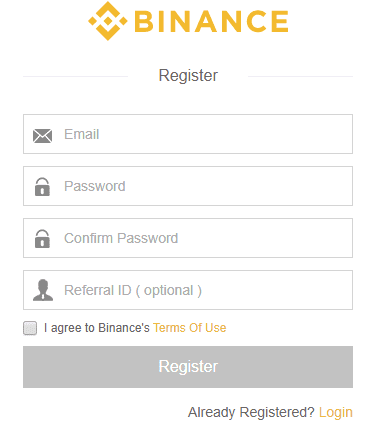Click the 'Email' placeholder text
Image resolution: width=368 pixels, height=433 pixels.
(x=82, y=134)
